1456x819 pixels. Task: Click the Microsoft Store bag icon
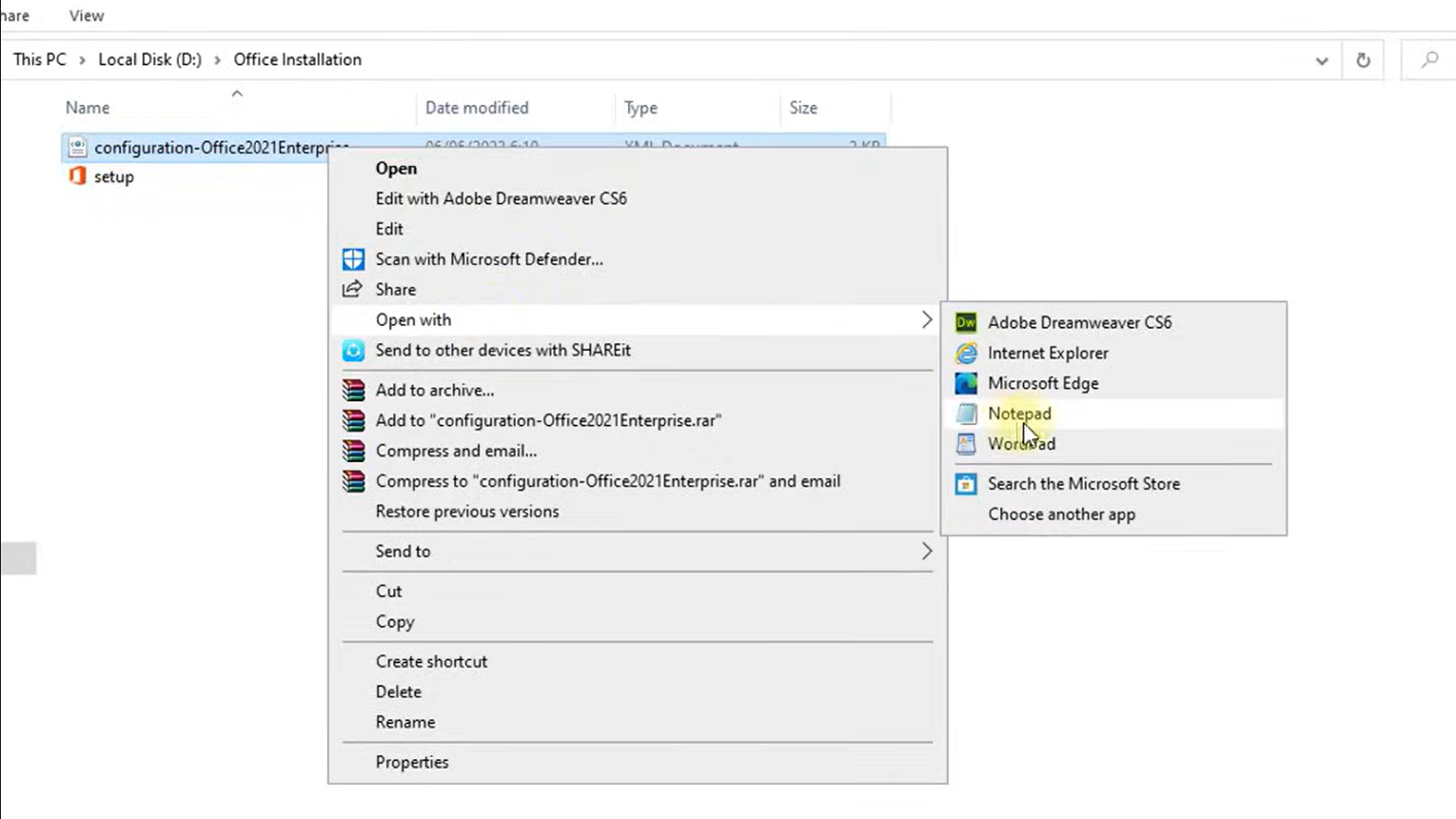(966, 484)
